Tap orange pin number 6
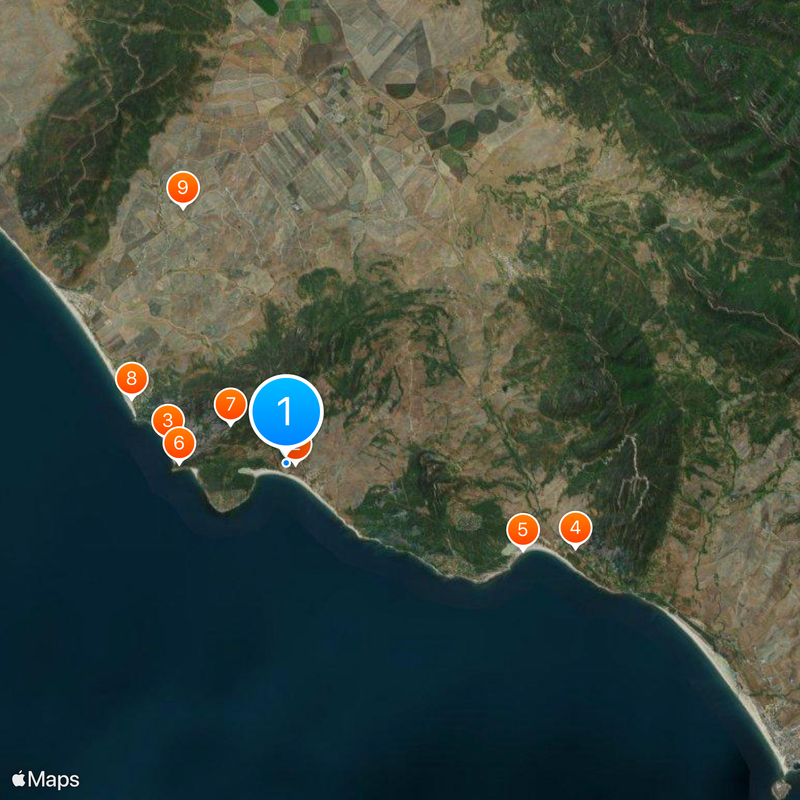Screen dimensions: 800x800 coord(179,443)
